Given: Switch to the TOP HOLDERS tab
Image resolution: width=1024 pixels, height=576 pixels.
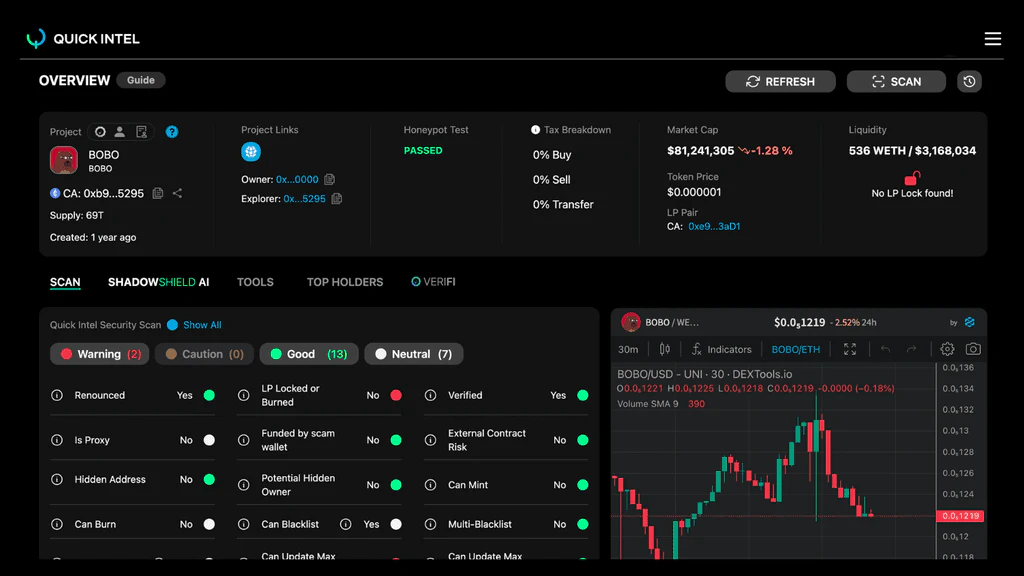Looking at the screenshot, I should (x=344, y=282).
